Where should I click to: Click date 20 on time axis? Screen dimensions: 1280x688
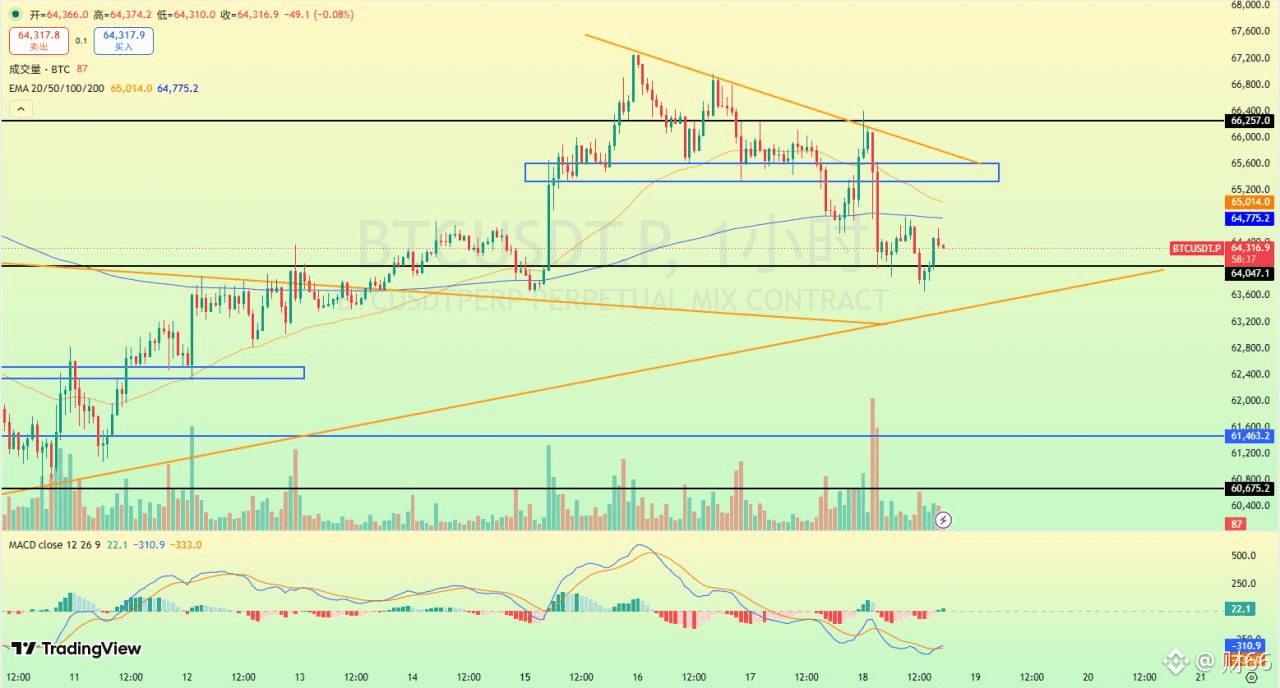[x=1086, y=678]
